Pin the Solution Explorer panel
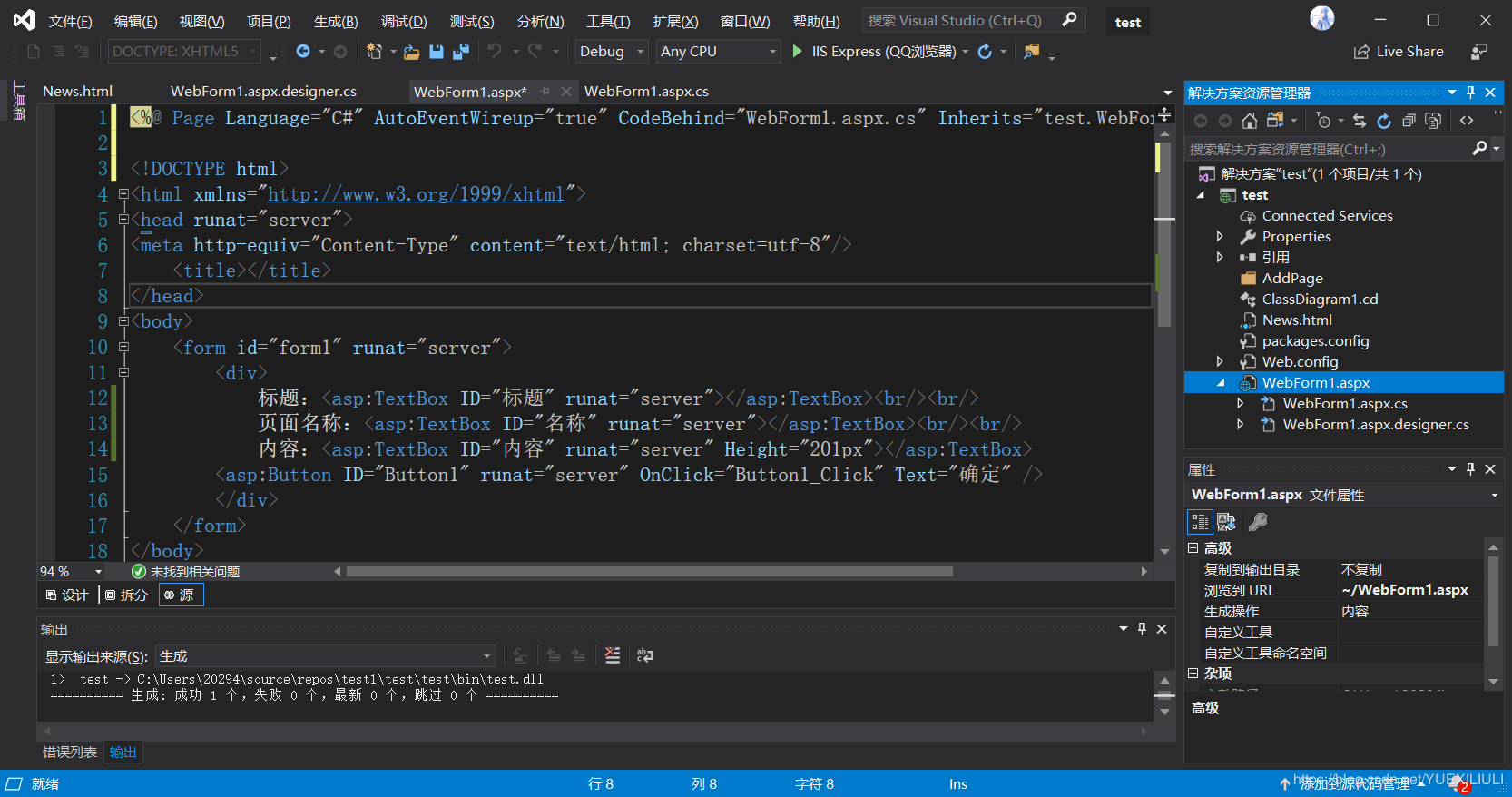 click(1471, 93)
